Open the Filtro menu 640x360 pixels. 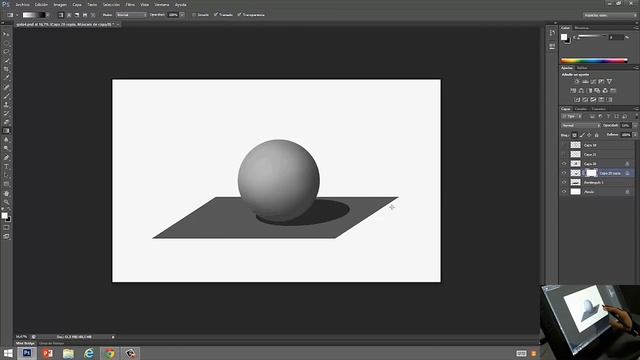tap(130, 4)
